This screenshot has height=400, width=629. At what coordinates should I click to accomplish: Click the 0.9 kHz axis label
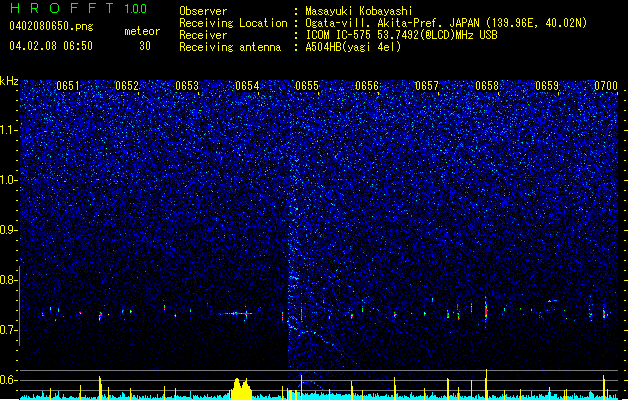[9, 230]
